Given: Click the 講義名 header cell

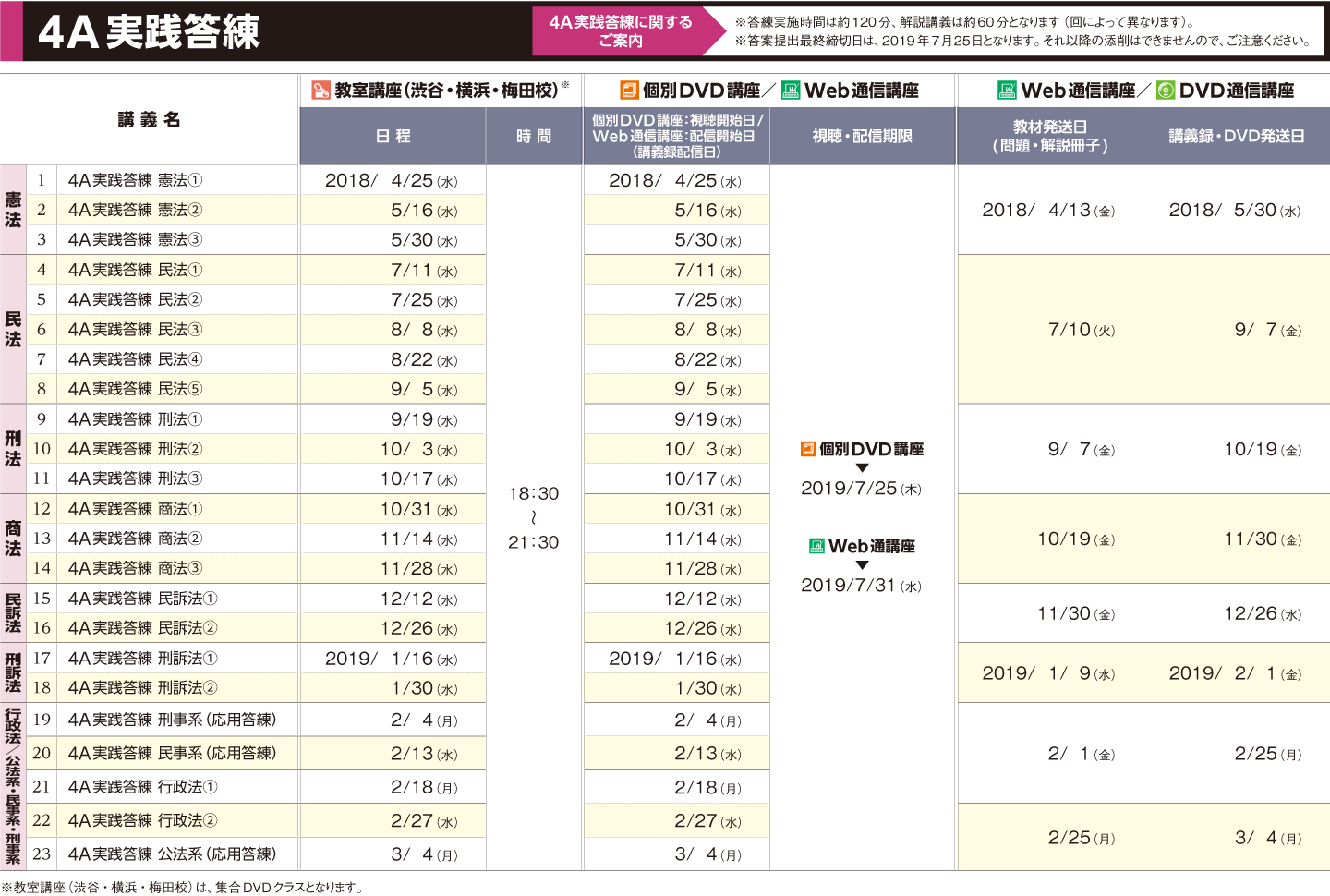Looking at the screenshot, I should pyautogui.click(x=149, y=119).
